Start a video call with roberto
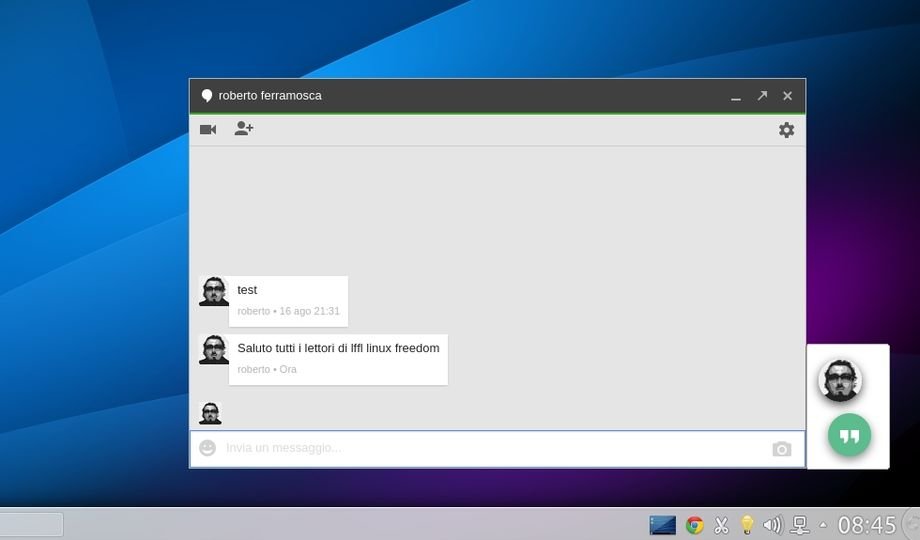 pos(208,130)
